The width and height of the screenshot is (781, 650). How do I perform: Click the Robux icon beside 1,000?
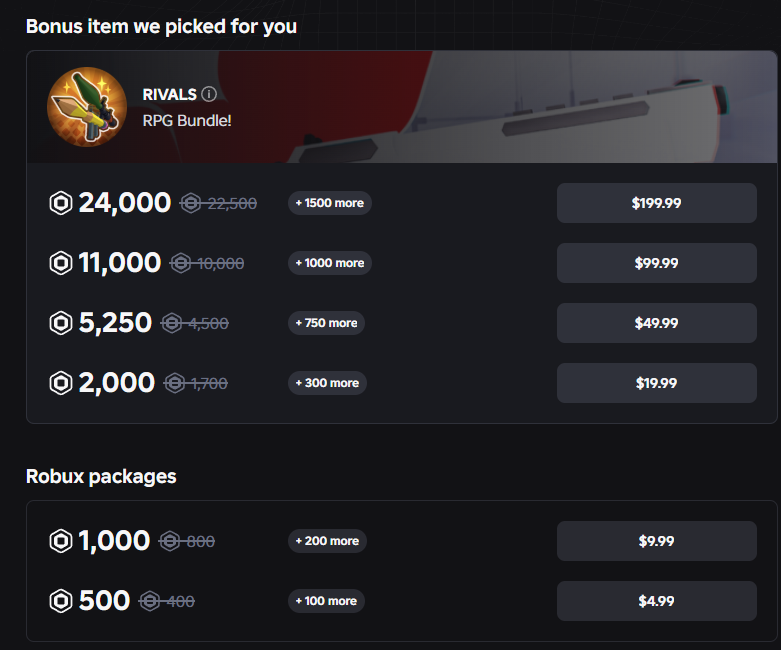61,541
